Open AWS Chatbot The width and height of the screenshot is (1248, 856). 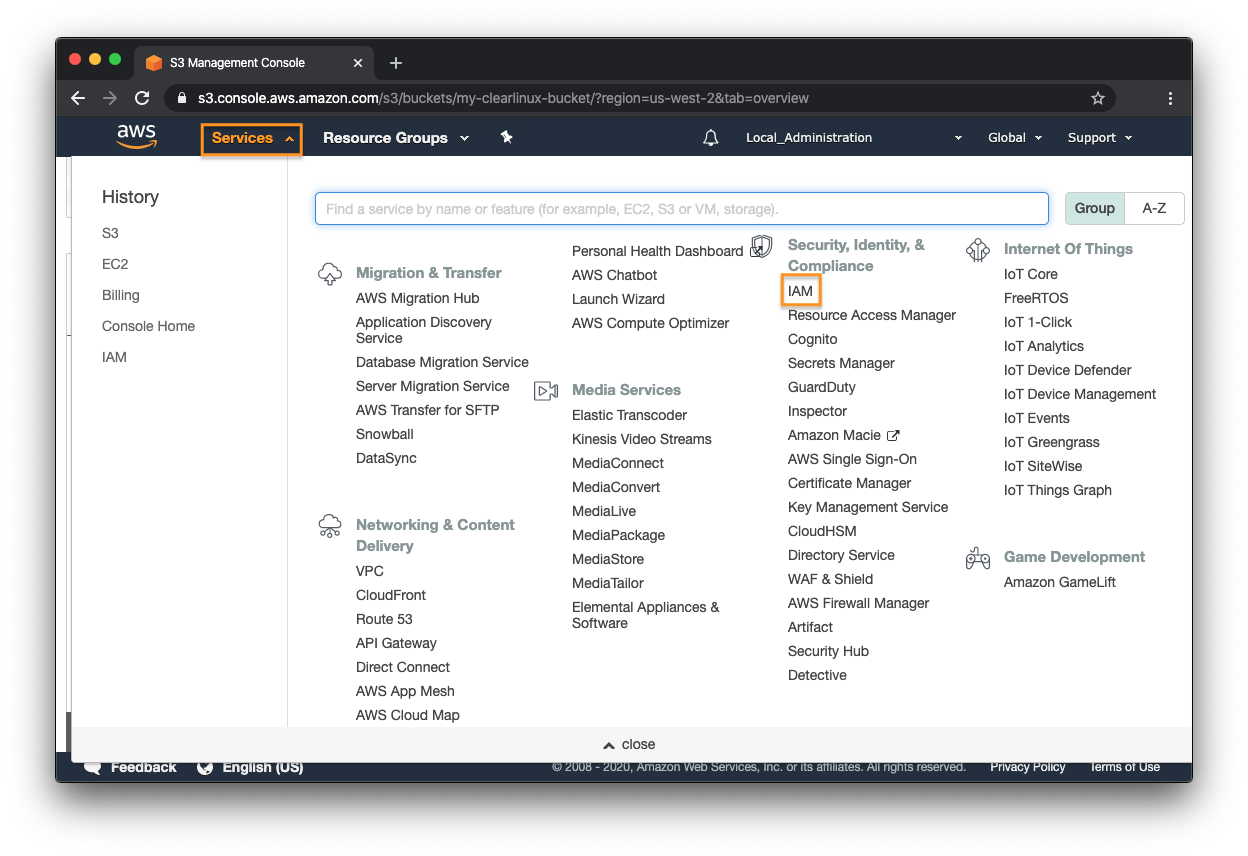(x=615, y=275)
